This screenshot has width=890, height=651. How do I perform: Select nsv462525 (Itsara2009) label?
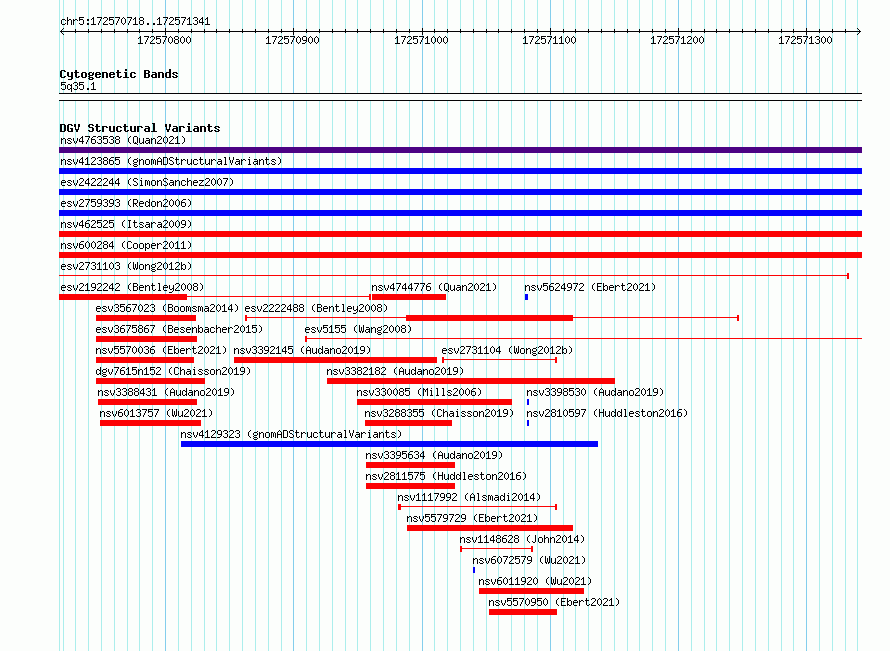[126, 224]
